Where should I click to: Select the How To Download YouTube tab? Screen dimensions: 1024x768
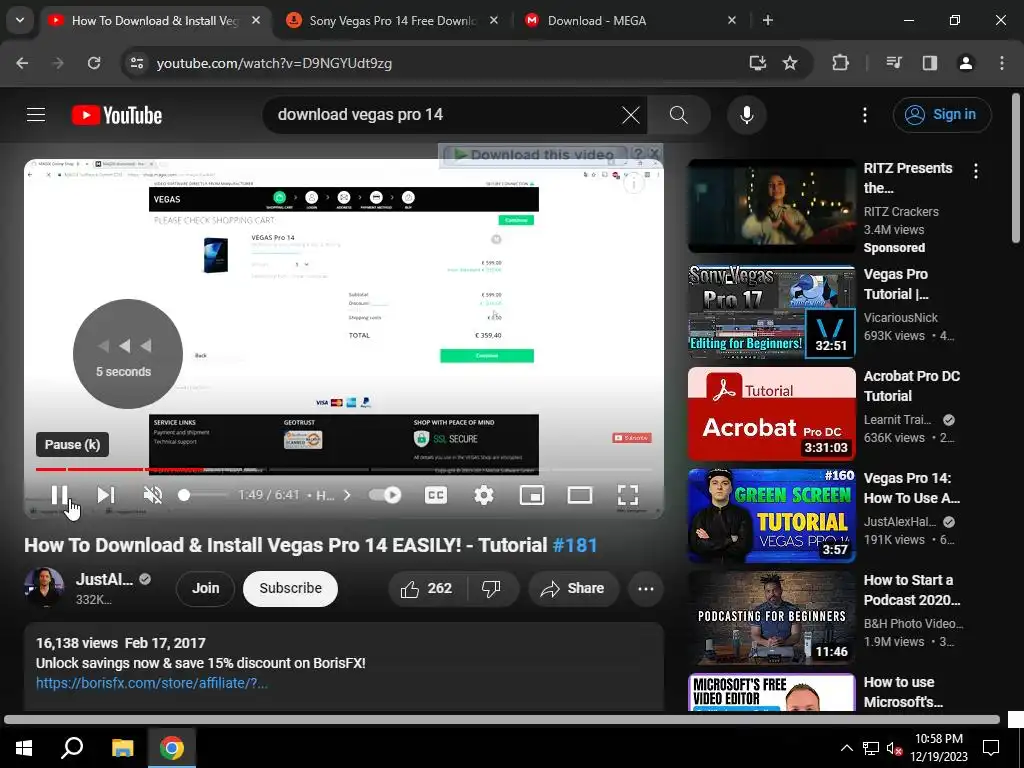click(154, 21)
